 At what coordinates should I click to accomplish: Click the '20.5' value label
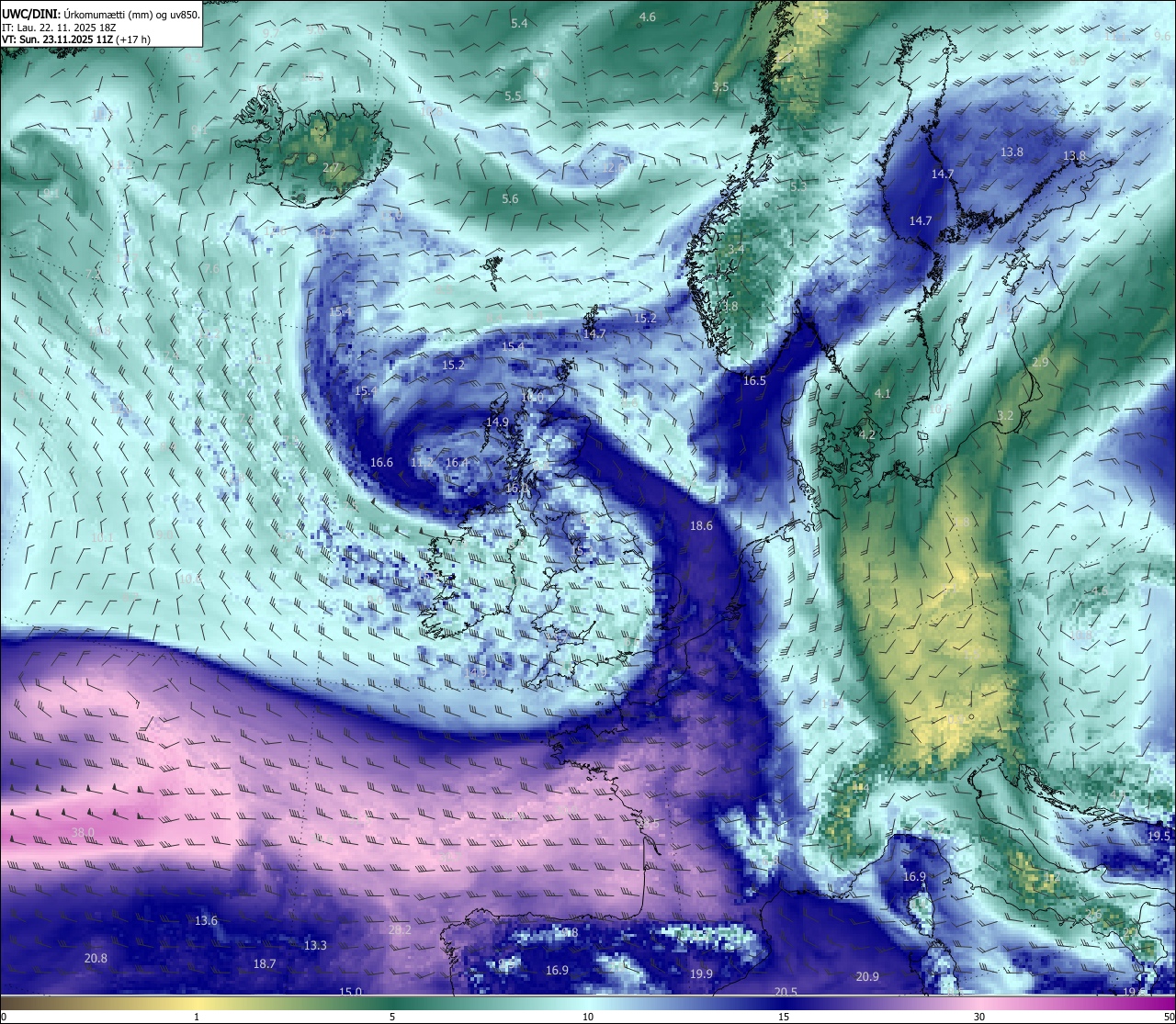[x=786, y=991]
